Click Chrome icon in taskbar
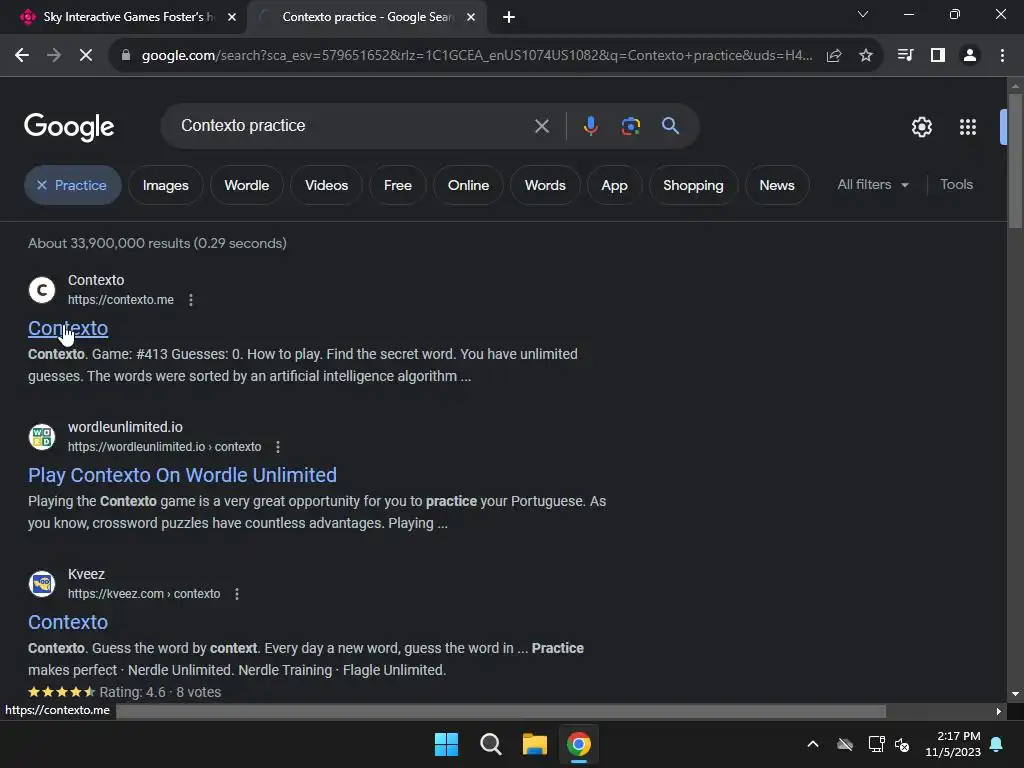The height and width of the screenshot is (768, 1024). coord(579,744)
